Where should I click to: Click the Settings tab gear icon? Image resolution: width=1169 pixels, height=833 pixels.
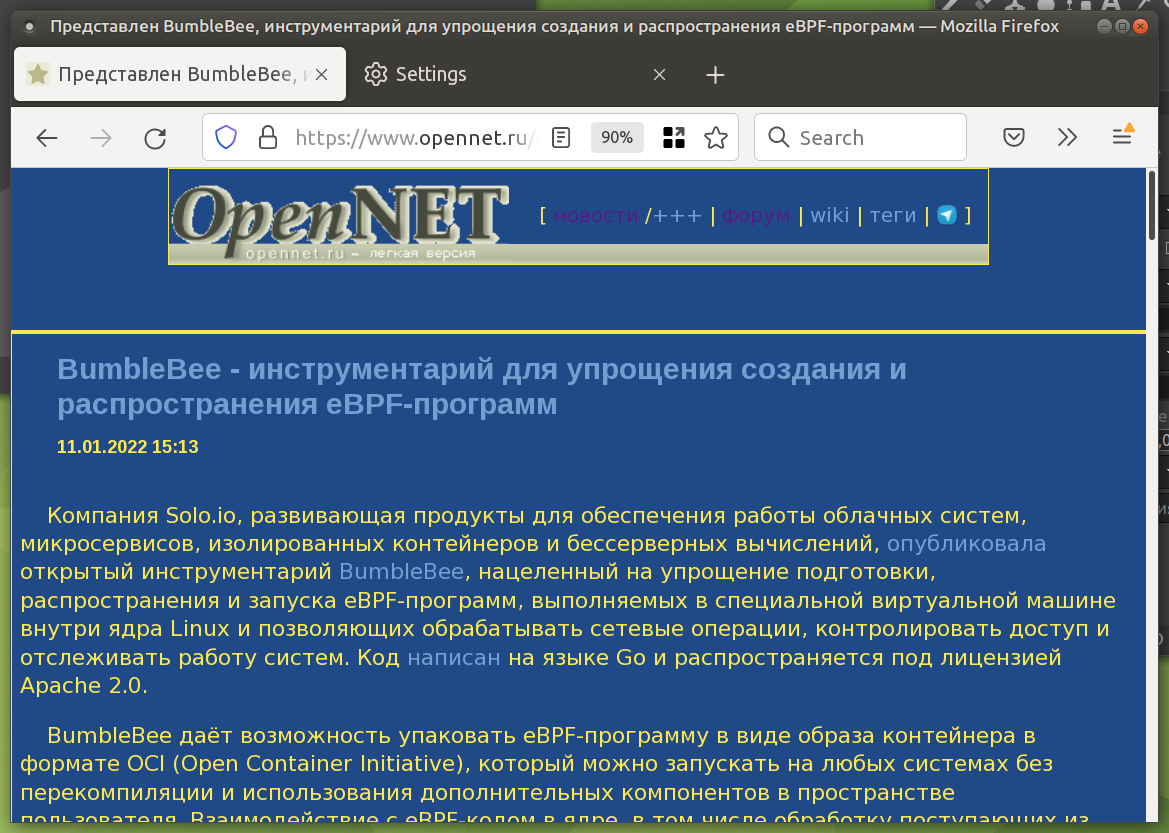pyautogui.click(x=376, y=74)
